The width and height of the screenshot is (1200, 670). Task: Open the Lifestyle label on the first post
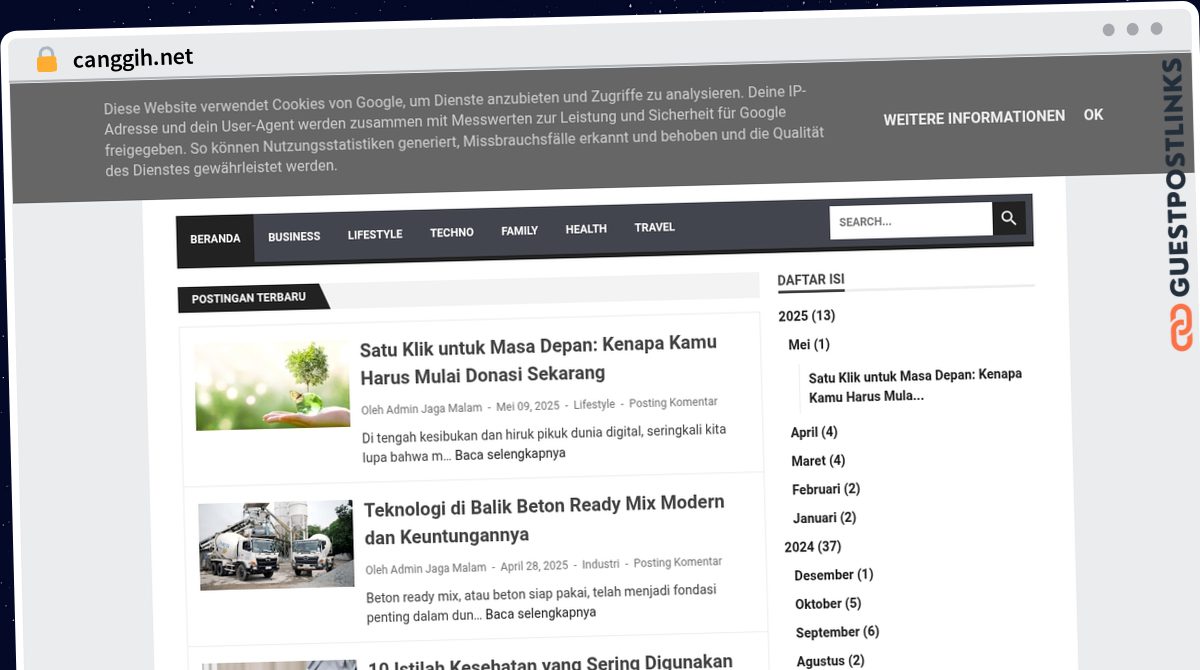click(x=594, y=405)
